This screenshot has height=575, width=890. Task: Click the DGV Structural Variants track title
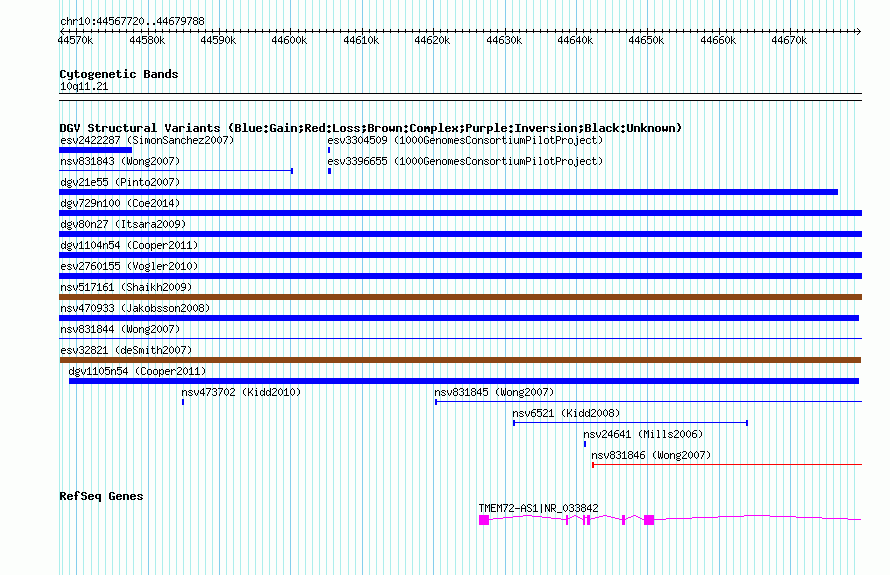(370, 128)
